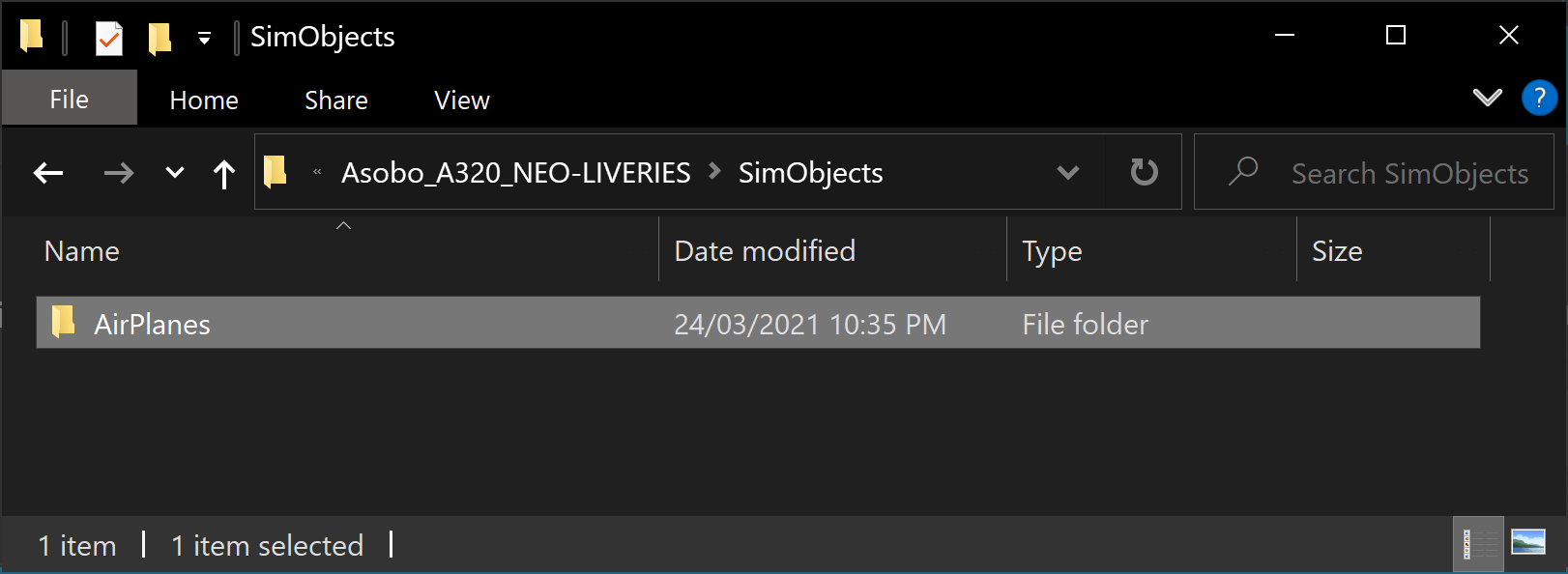Open the View ribbon tab
Screen dimensions: 1568x574
click(x=461, y=100)
